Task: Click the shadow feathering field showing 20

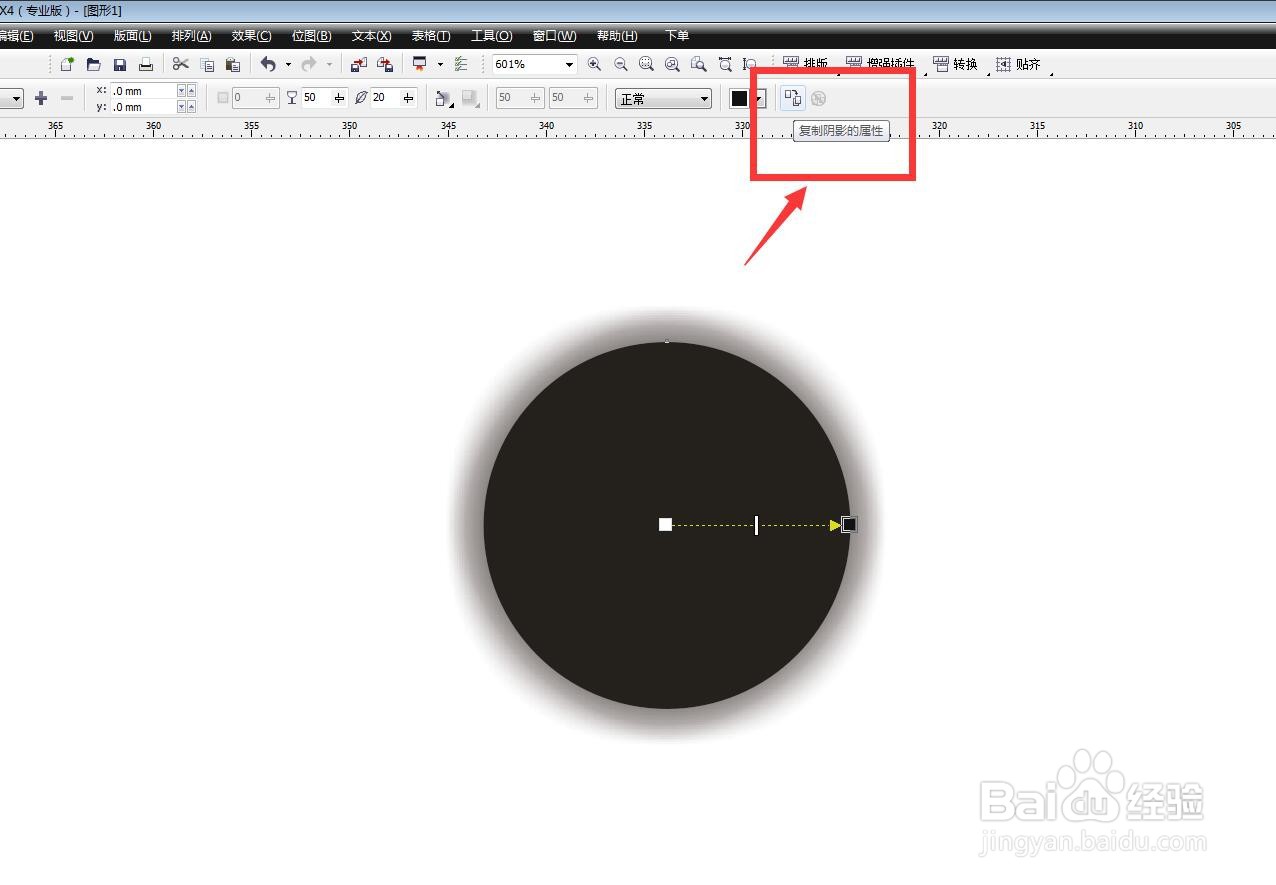Action: click(x=385, y=98)
